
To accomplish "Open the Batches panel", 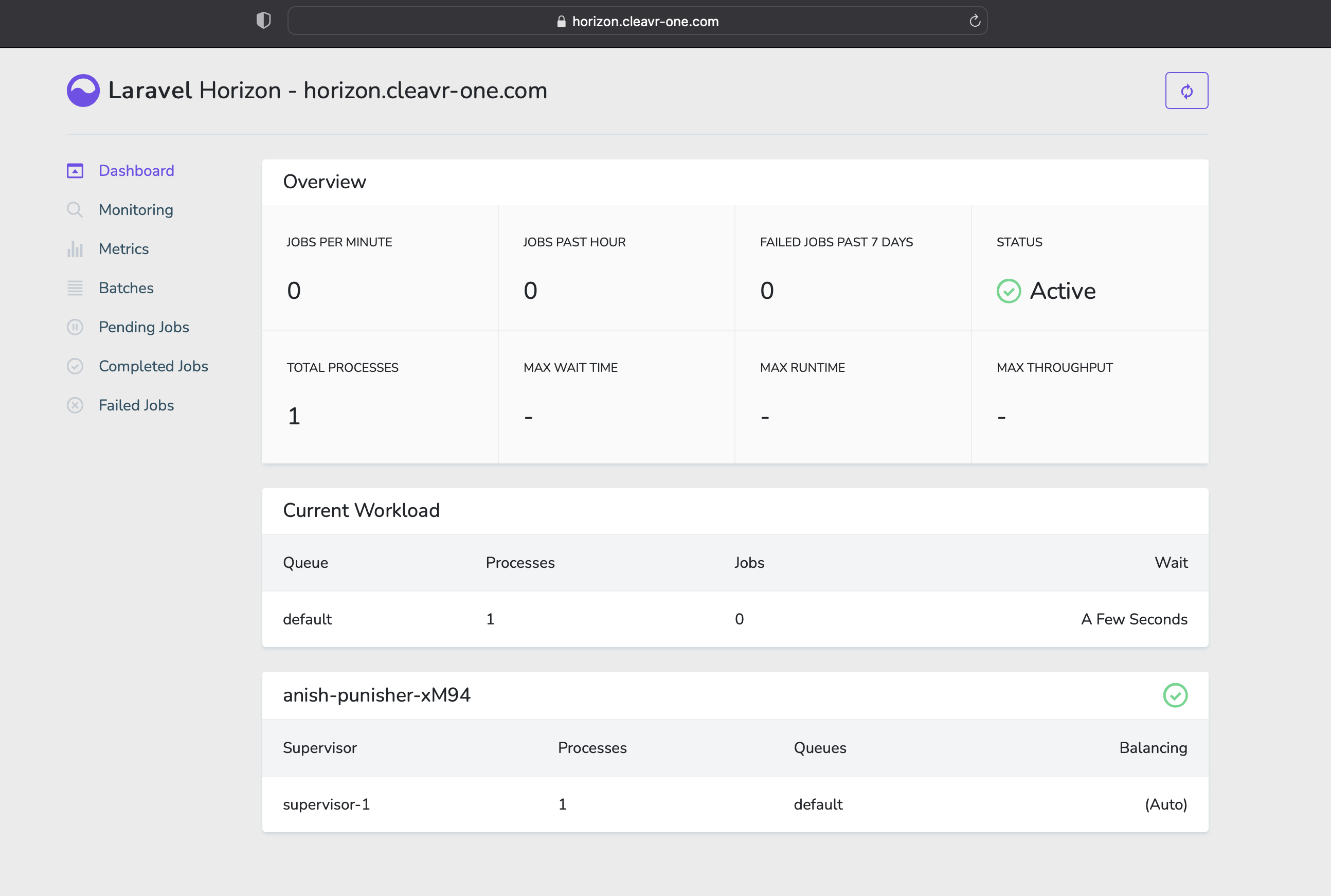I will tap(126, 288).
